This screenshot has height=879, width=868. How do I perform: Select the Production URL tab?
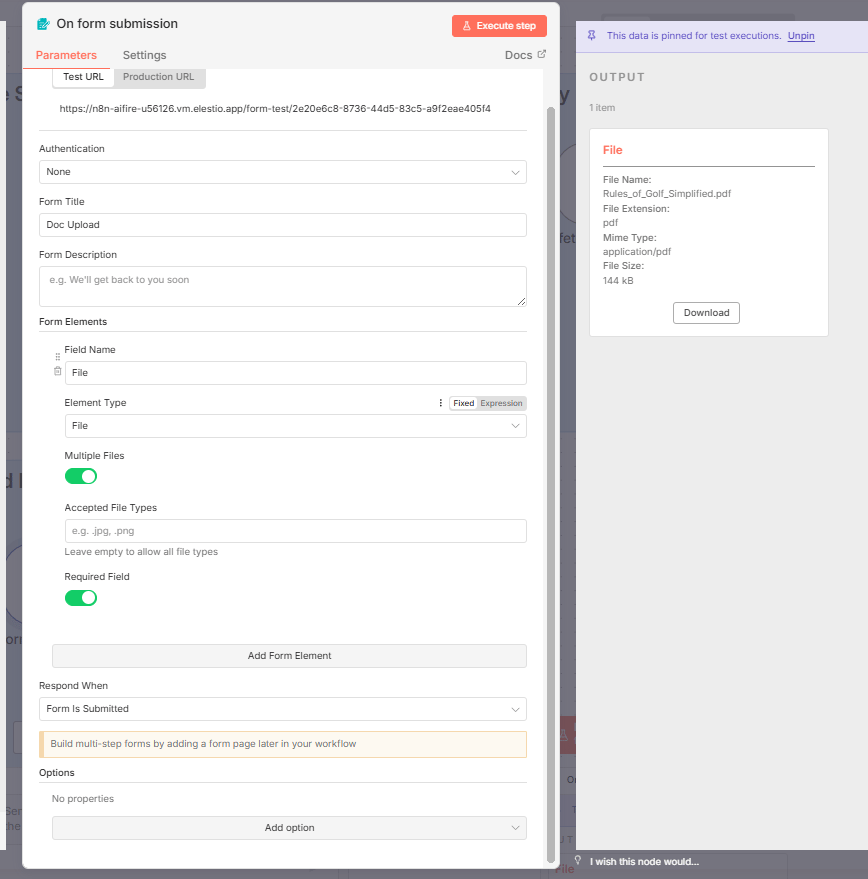(x=159, y=77)
